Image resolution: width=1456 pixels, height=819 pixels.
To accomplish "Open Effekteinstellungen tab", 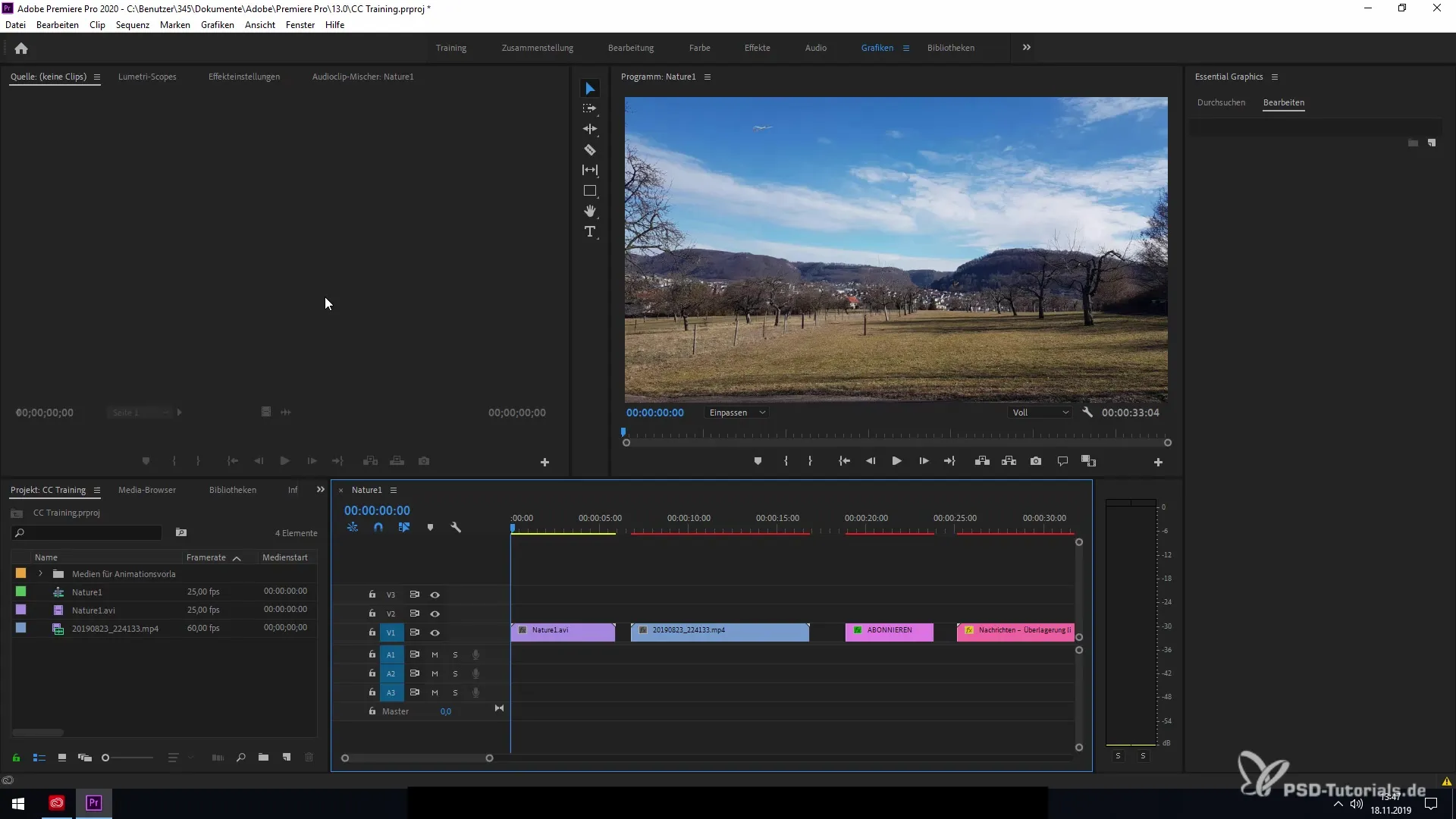I will [x=244, y=77].
